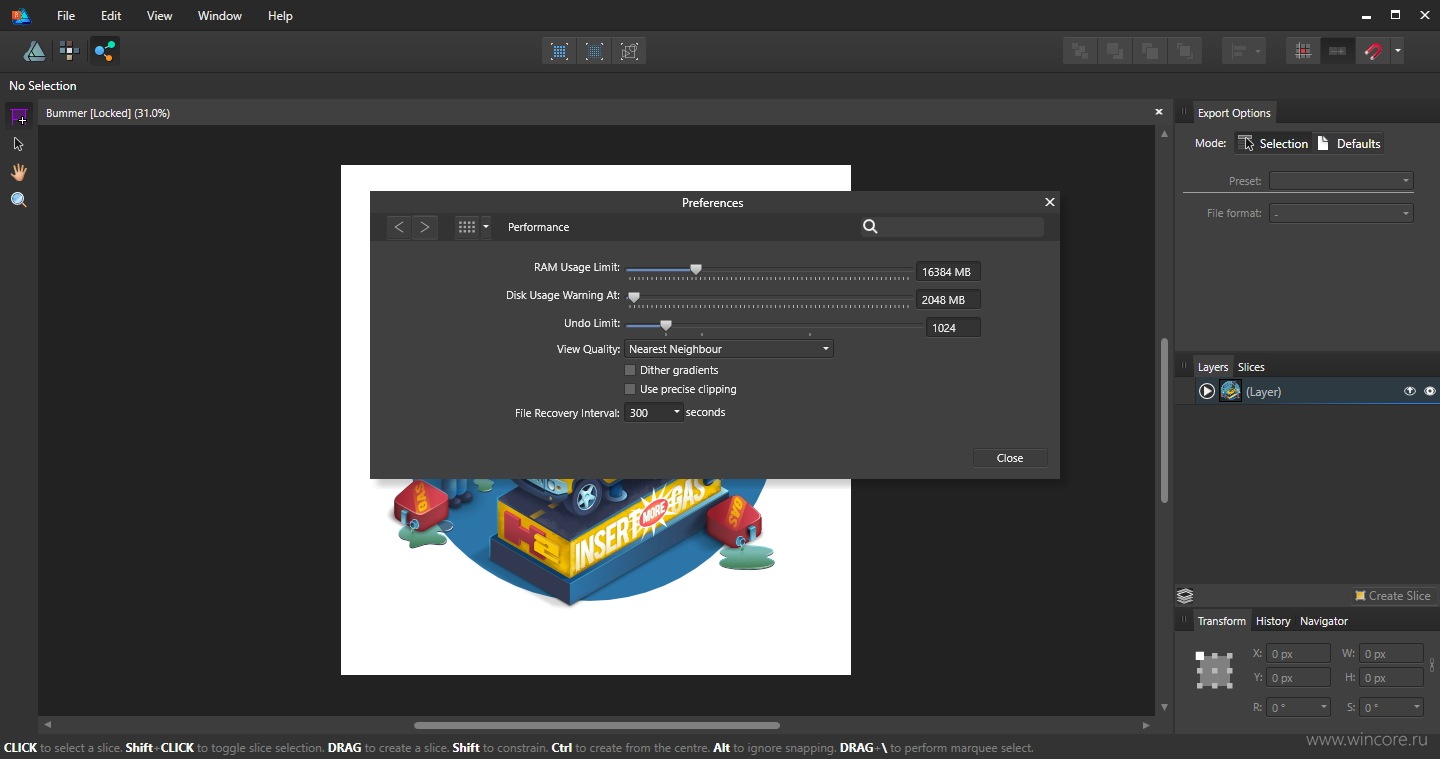
Task: Open the View menu
Action: 159,16
